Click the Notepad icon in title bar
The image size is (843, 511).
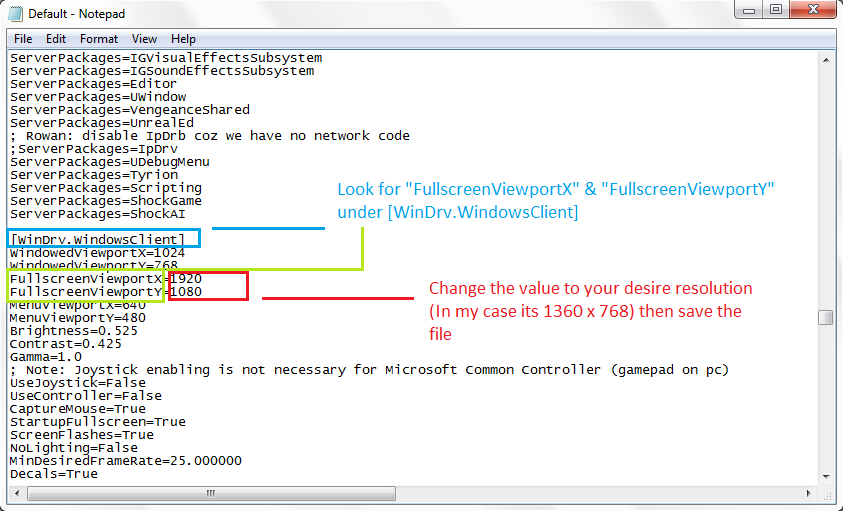click(15, 13)
